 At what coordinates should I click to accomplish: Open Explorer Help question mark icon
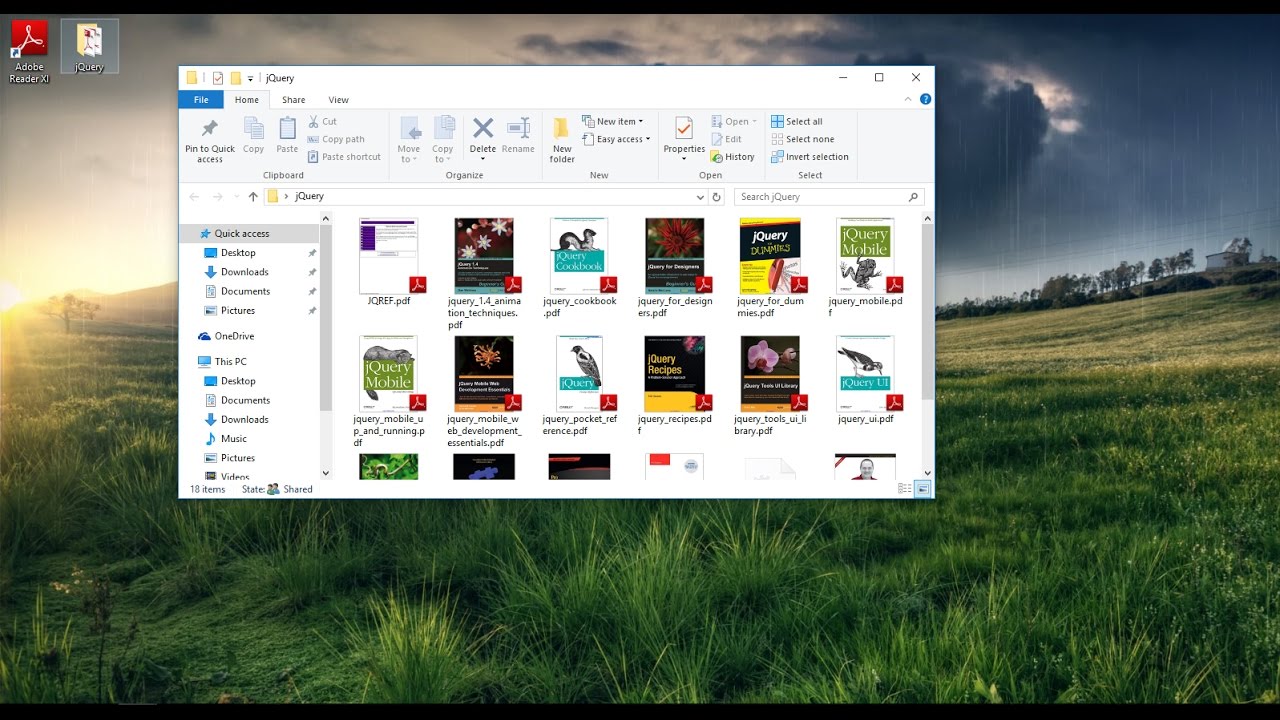pos(925,99)
